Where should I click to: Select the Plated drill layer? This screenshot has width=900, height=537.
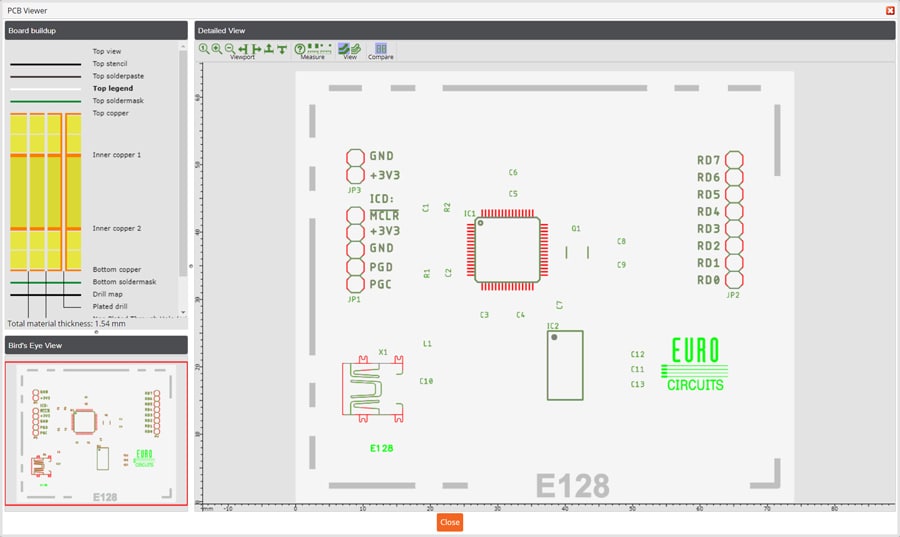[x=110, y=306]
